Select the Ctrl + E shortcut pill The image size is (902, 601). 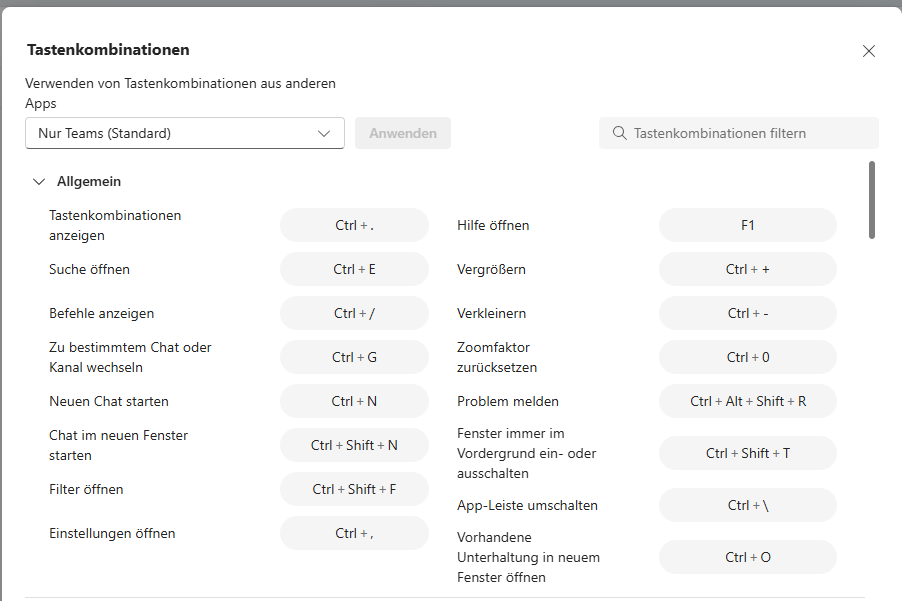tap(354, 269)
